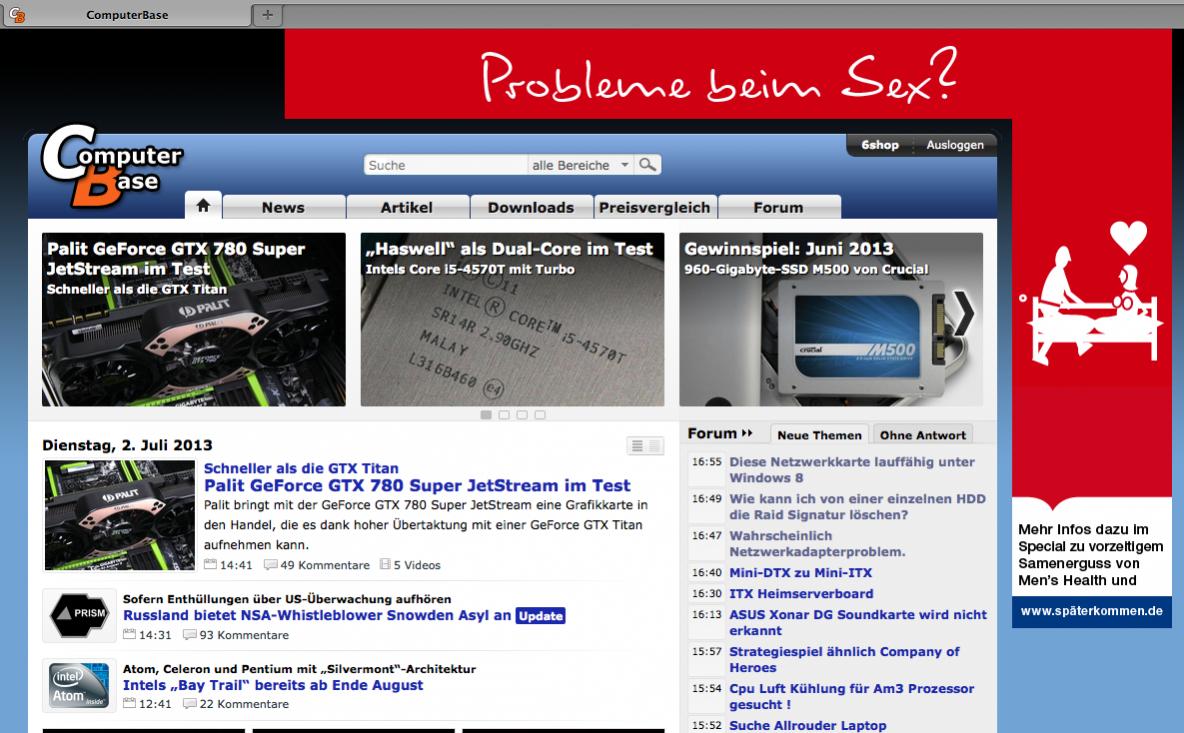Select the second carousel page dot
1184x733 pixels.
tap(504, 415)
